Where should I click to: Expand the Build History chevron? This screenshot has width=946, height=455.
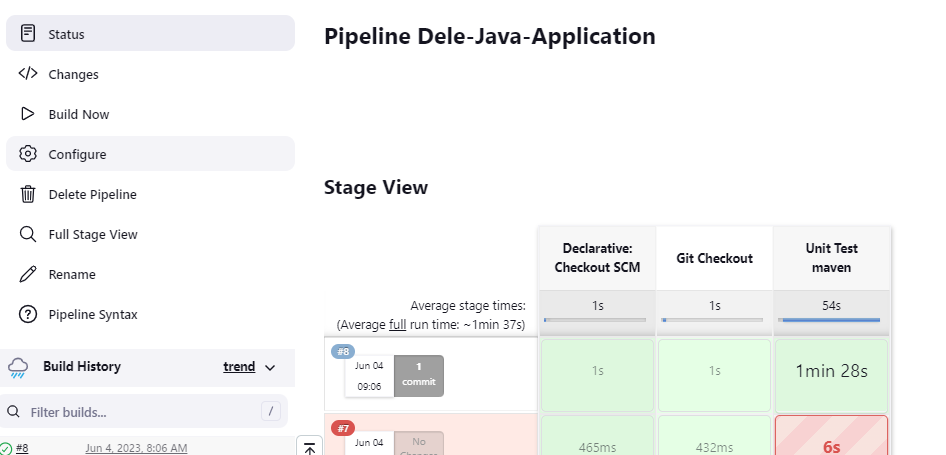click(270, 368)
